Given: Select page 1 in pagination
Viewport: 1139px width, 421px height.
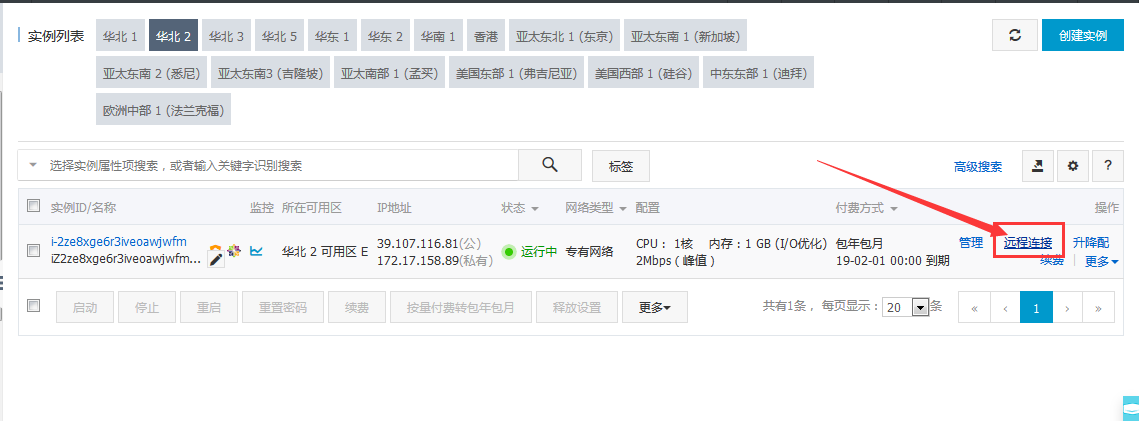Looking at the screenshot, I should [1036, 308].
